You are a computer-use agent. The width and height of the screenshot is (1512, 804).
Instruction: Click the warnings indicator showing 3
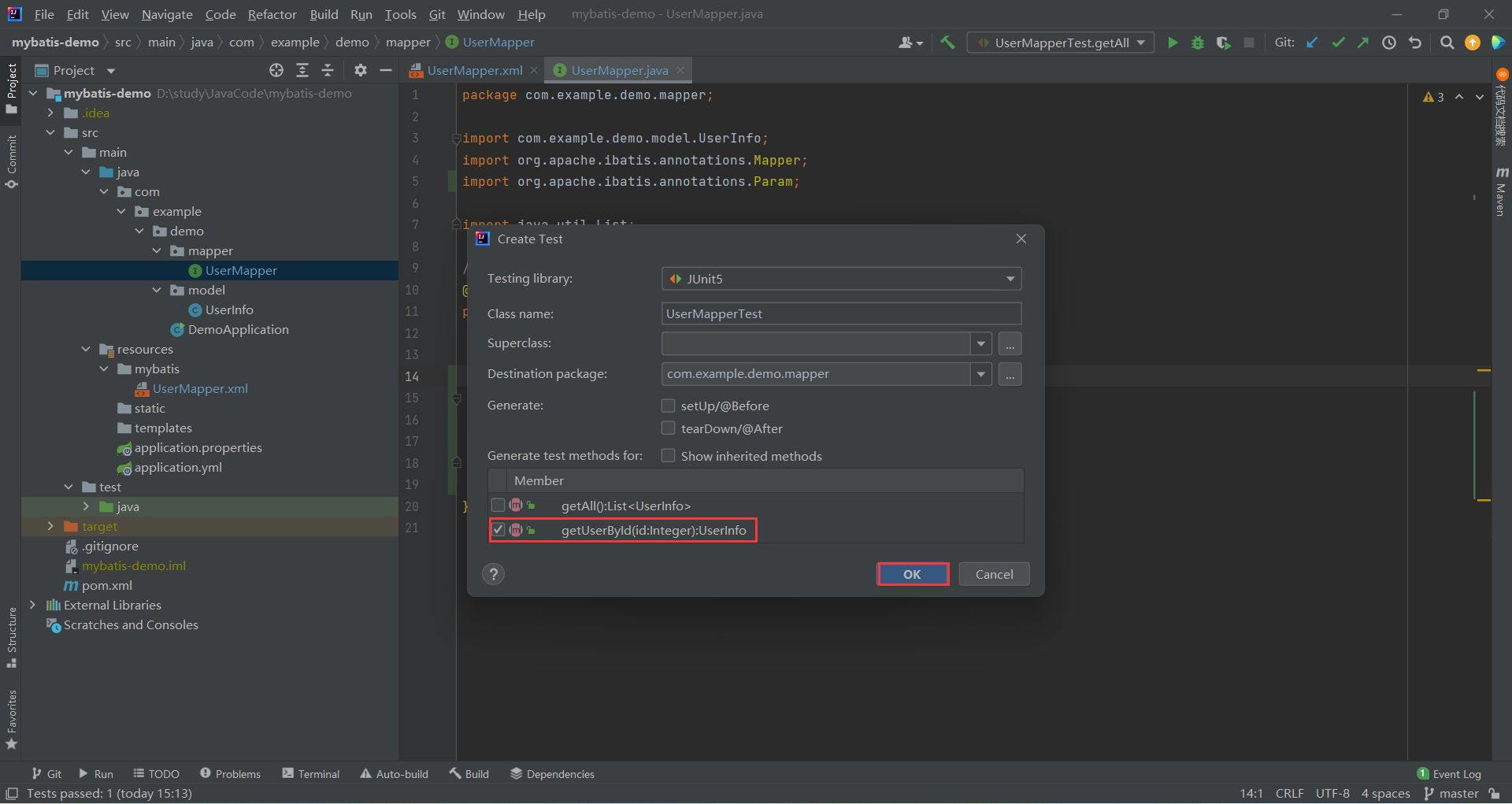coord(1433,97)
